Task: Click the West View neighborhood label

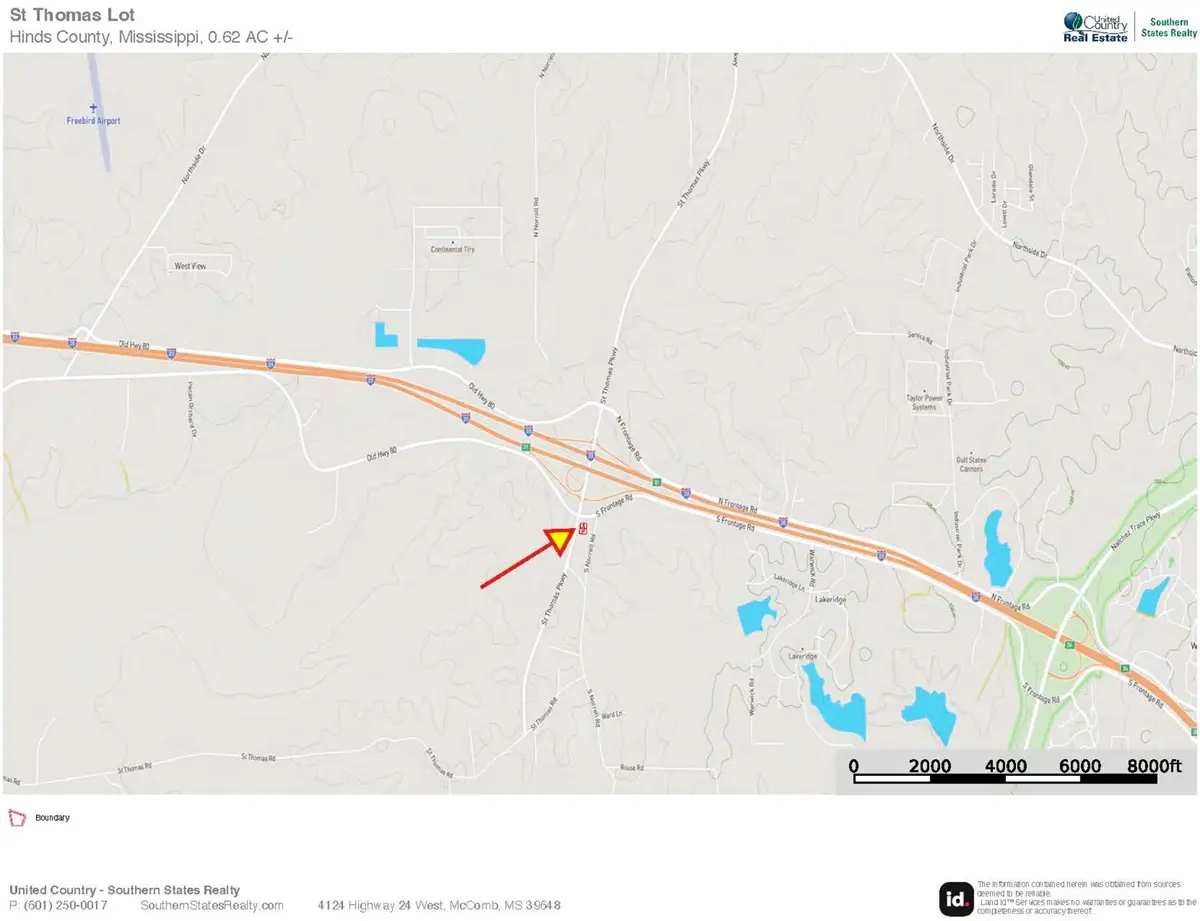Action: 190,266
